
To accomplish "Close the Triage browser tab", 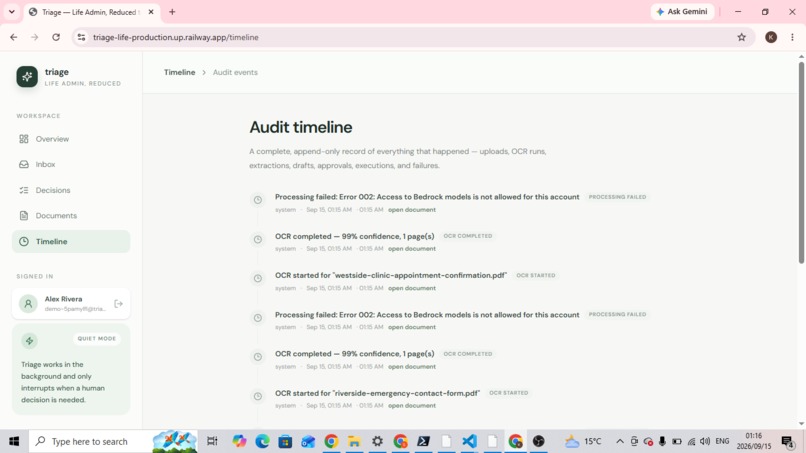I will click(x=151, y=12).
